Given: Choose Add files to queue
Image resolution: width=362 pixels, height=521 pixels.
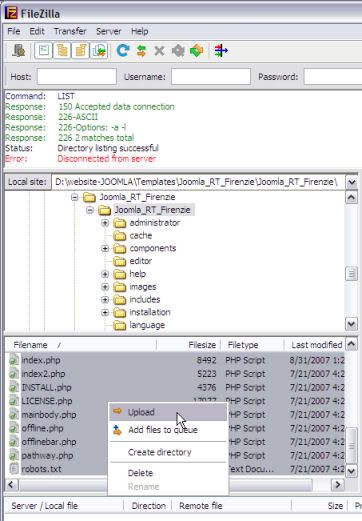Looking at the screenshot, I should pyautogui.click(x=168, y=430).
